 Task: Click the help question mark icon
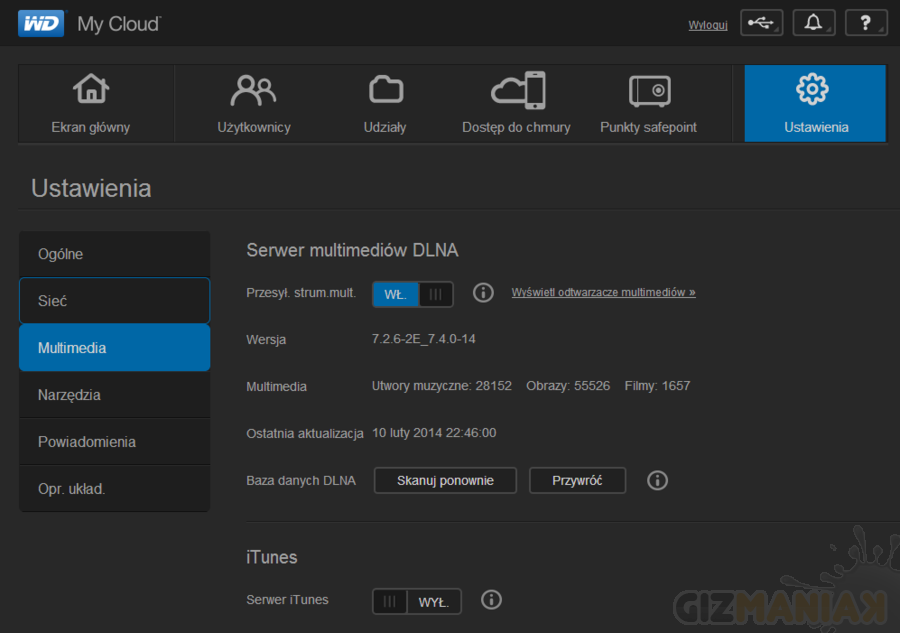click(x=865, y=24)
